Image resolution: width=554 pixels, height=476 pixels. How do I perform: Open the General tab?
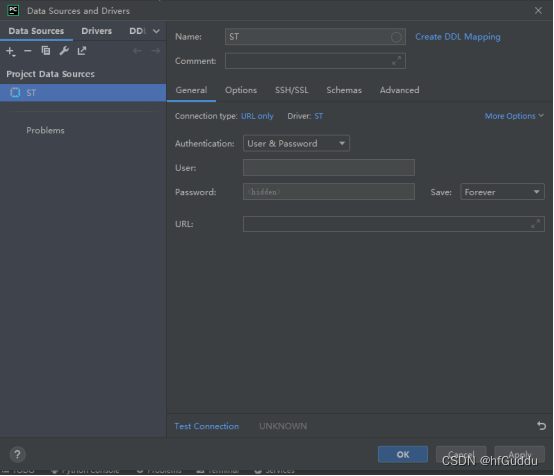[x=191, y=90]
